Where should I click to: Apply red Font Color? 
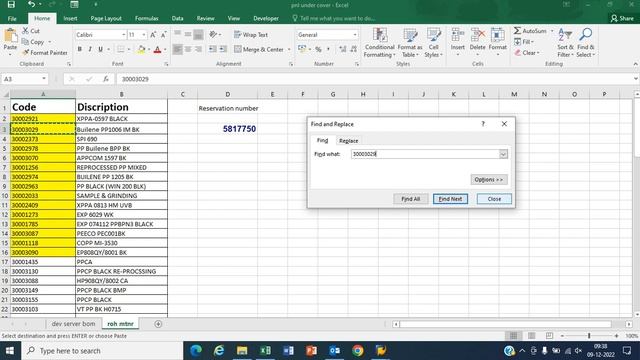point(158,49)
